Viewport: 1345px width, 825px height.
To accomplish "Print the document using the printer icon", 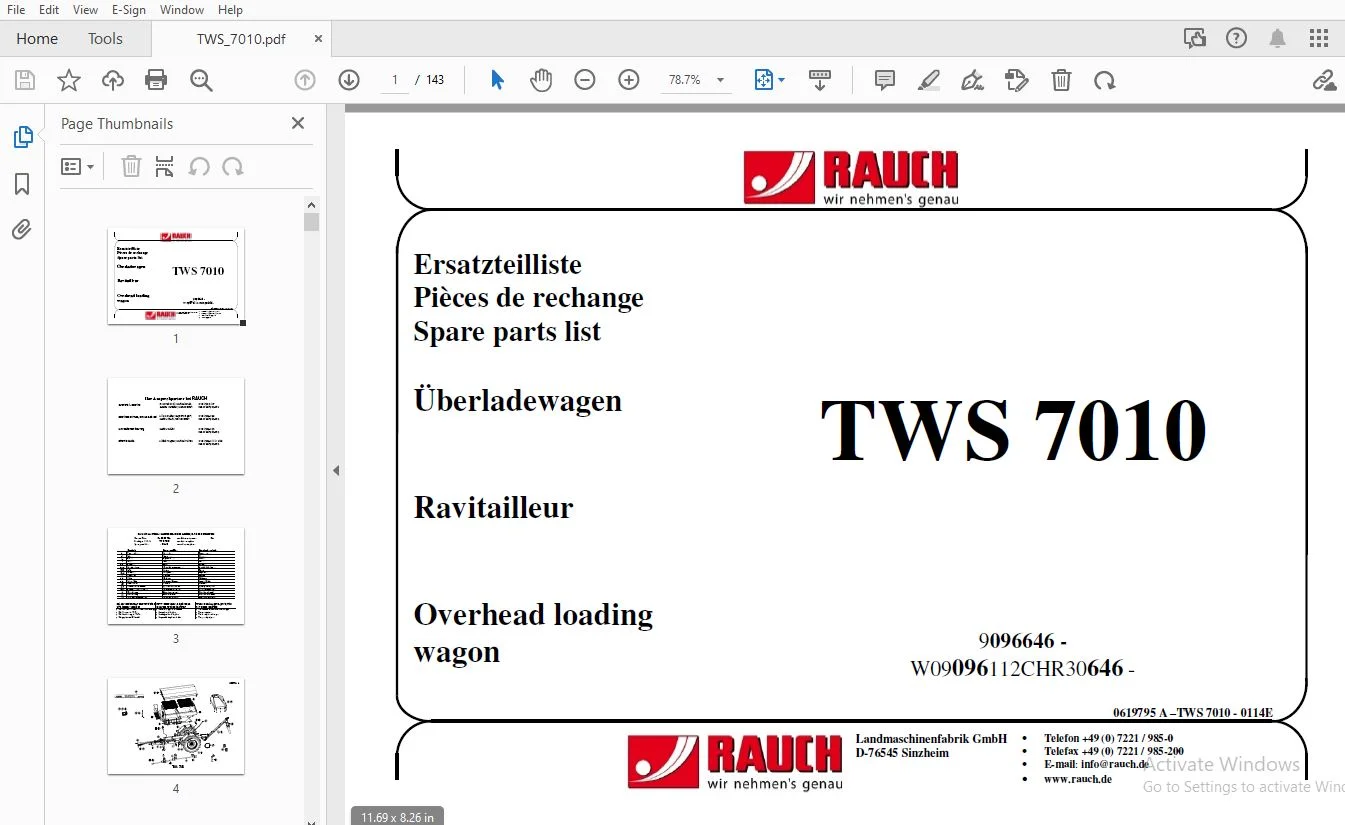I will coord(156,80).
